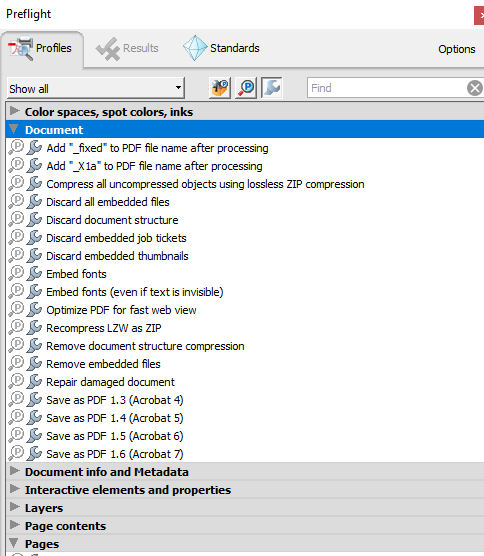Select Embed fonts (even if text is invisible)
The height and width of the screenshot is (556, 484).
pyautogui.click(x=135, y=292)
